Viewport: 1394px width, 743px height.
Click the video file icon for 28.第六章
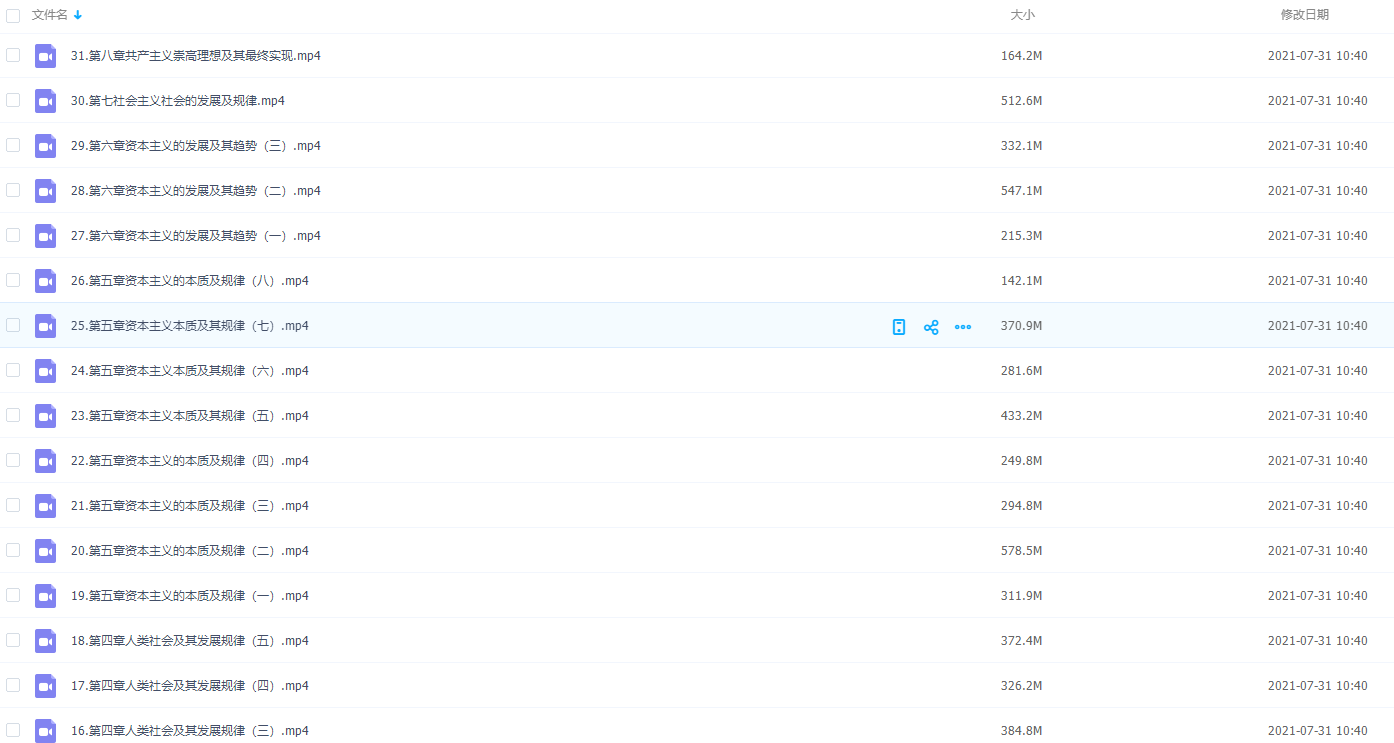[45, 191]
